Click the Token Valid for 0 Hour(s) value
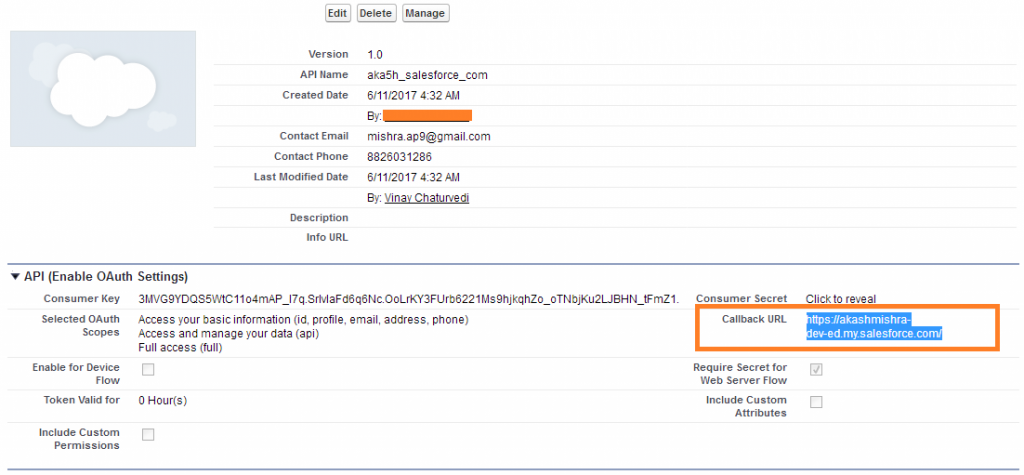The width and height of the screenshot is (1024, 475). [162, 401]
